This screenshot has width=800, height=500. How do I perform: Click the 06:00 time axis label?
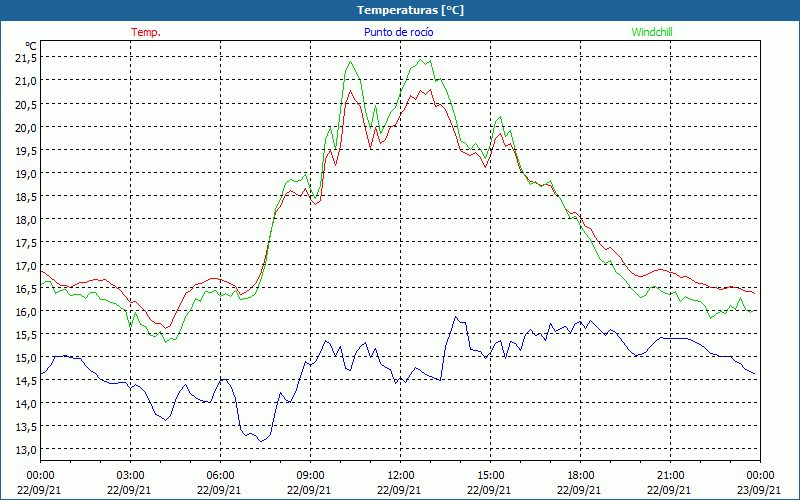[220, 475]
